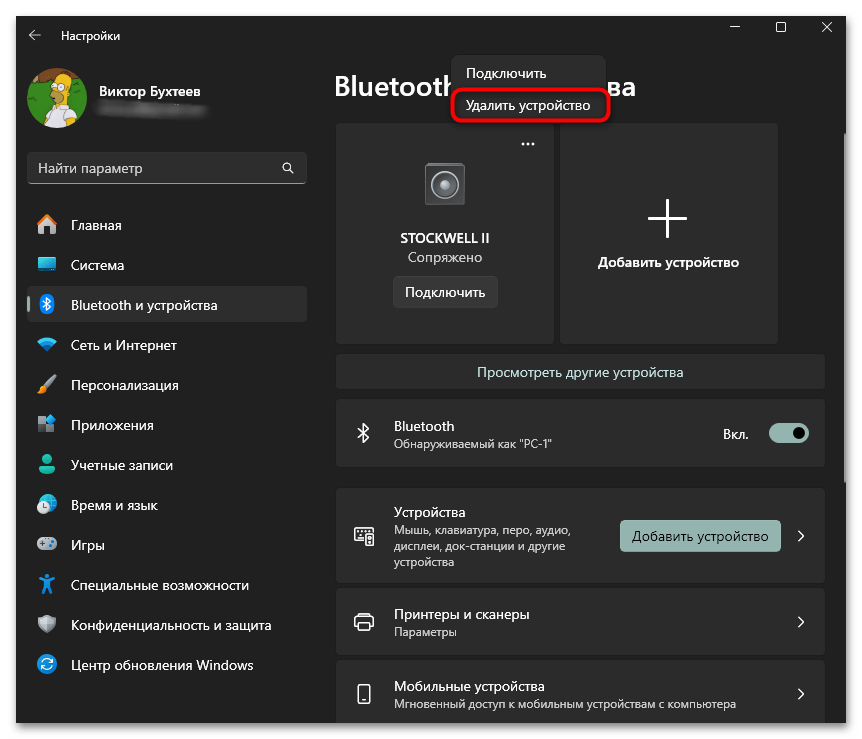
Task: Open the Главная section
Action: tap(167, 225)
